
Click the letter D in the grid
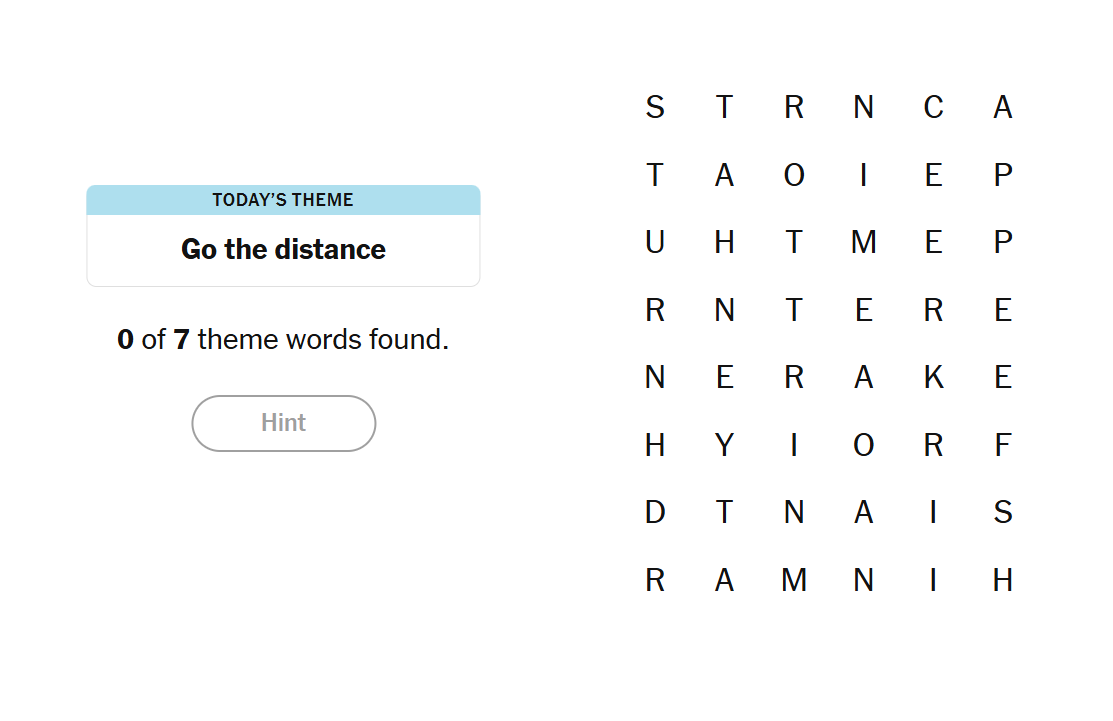(x=655, y=513)
